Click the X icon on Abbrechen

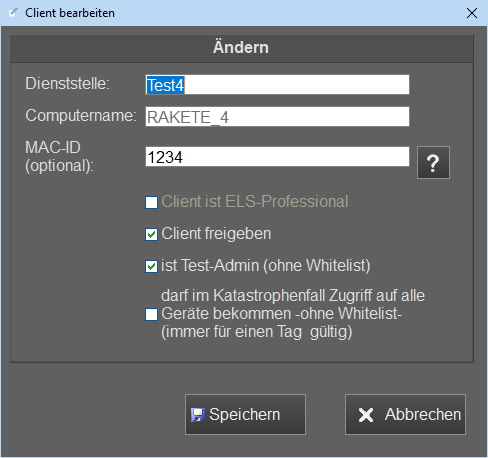coord(366,415)
